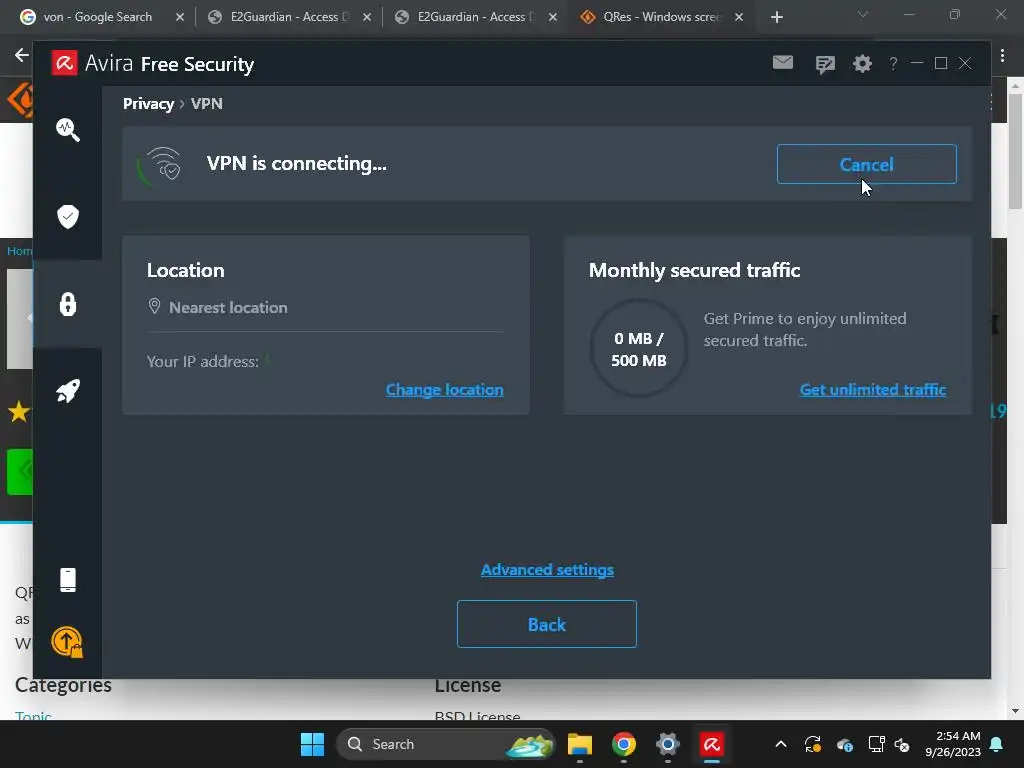Viewport: 1024px width, 768px height.
Task: Open the Windows Start menu
Action: (x=312, y=744)
